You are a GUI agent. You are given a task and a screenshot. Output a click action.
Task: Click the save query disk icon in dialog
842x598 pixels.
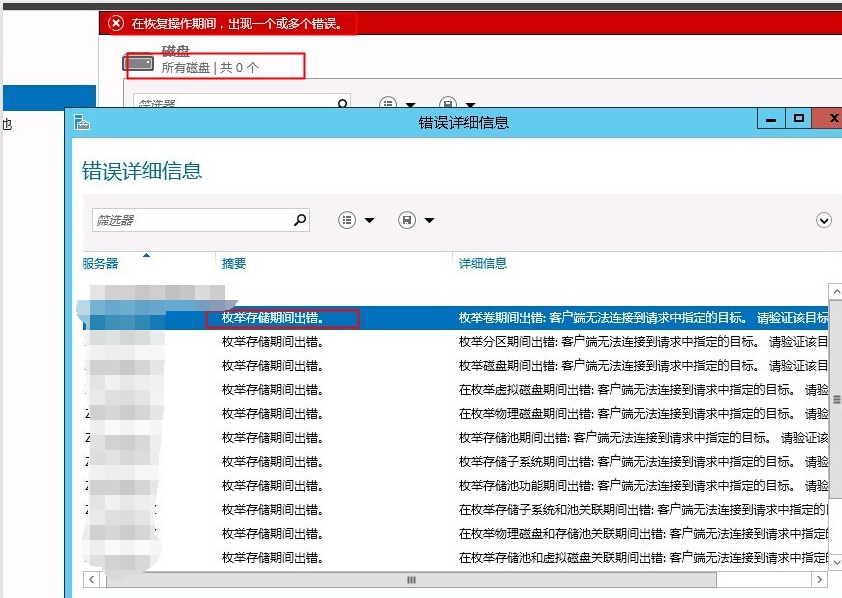click(x=407, y=220)
